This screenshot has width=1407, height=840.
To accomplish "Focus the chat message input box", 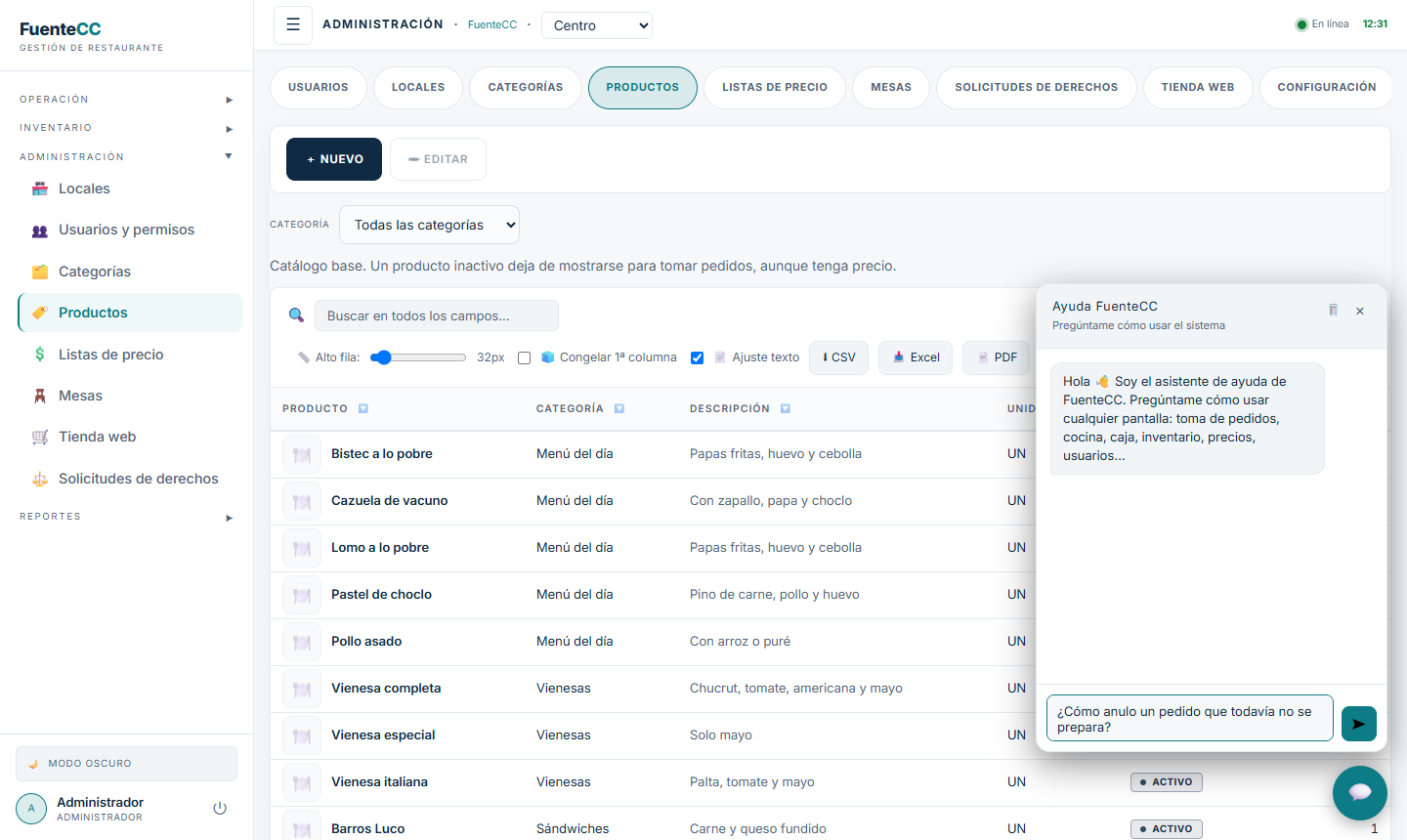I will pos(1190,718).
